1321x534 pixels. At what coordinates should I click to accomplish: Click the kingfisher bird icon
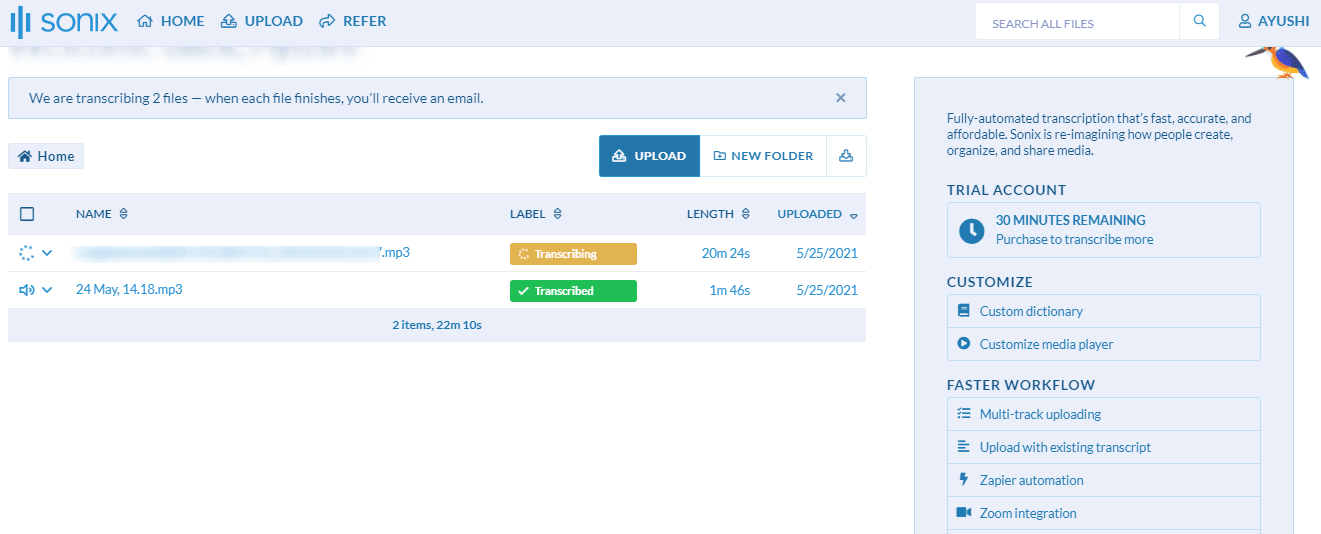click(1276, 62)
